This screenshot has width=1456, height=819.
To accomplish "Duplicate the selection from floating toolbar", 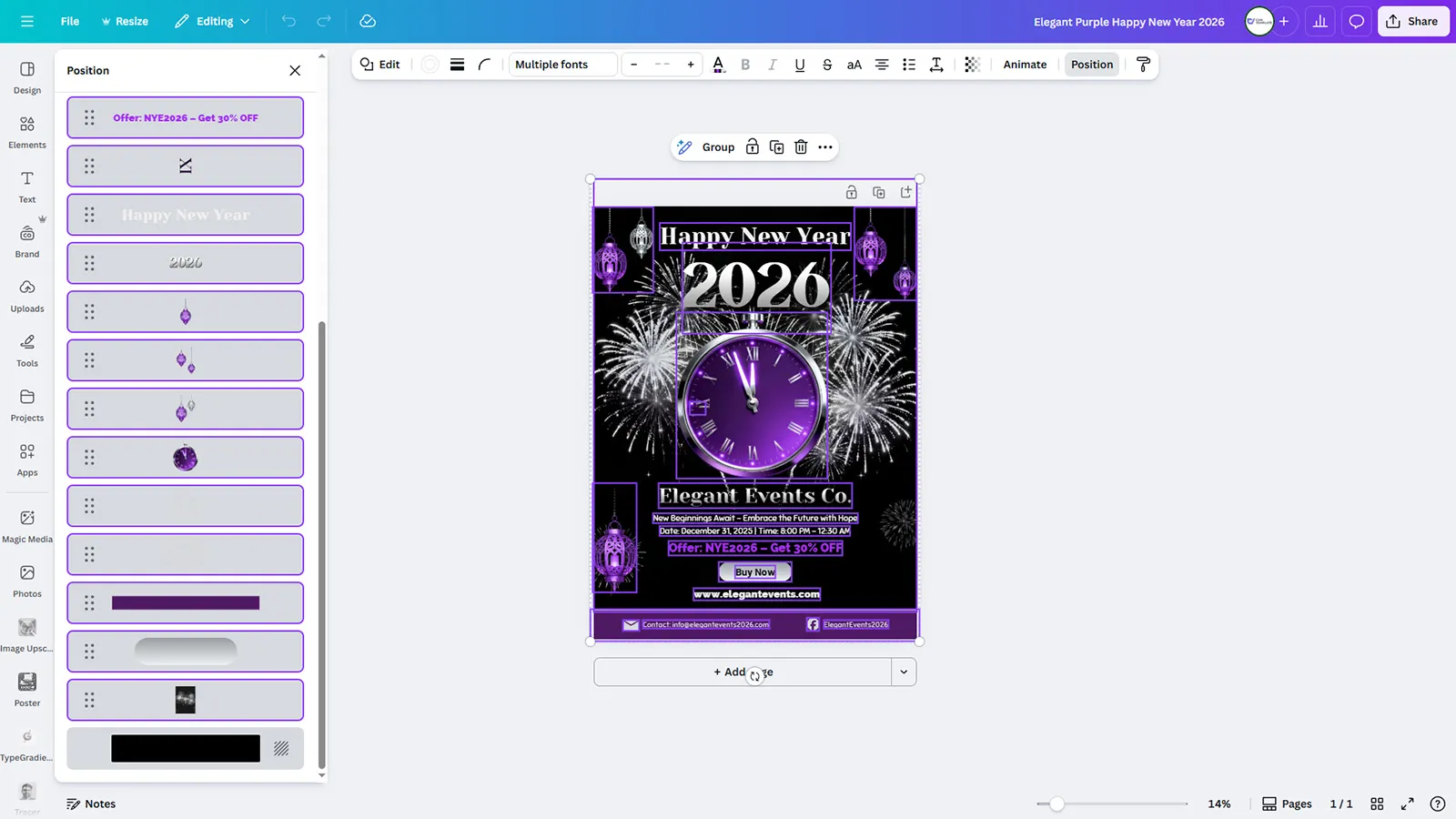I will click(x=776, y=147).
